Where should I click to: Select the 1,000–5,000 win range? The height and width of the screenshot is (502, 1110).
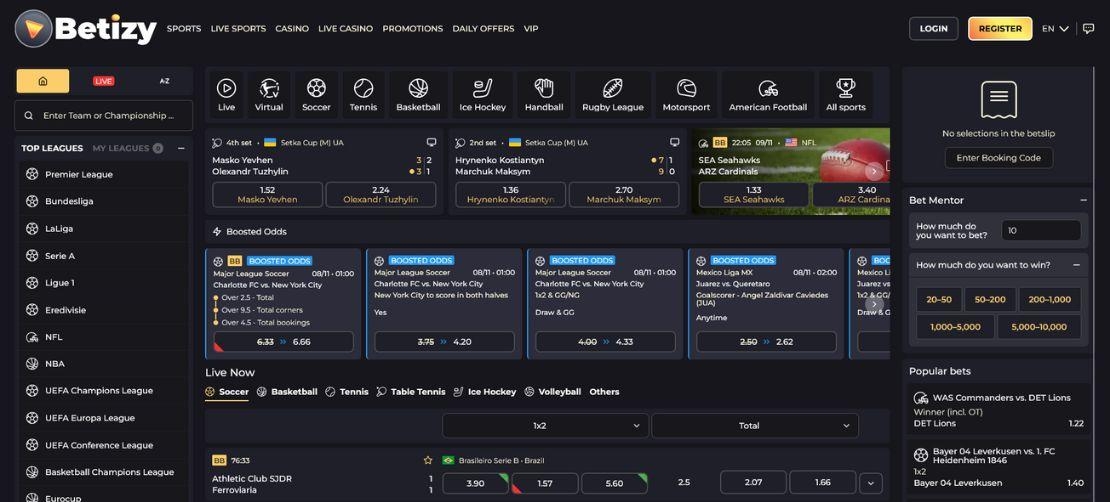955,327
